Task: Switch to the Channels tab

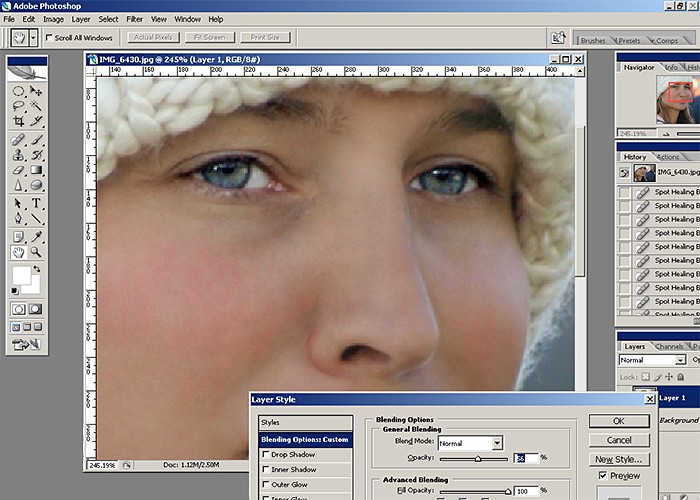Action: (x=669, y=346)
